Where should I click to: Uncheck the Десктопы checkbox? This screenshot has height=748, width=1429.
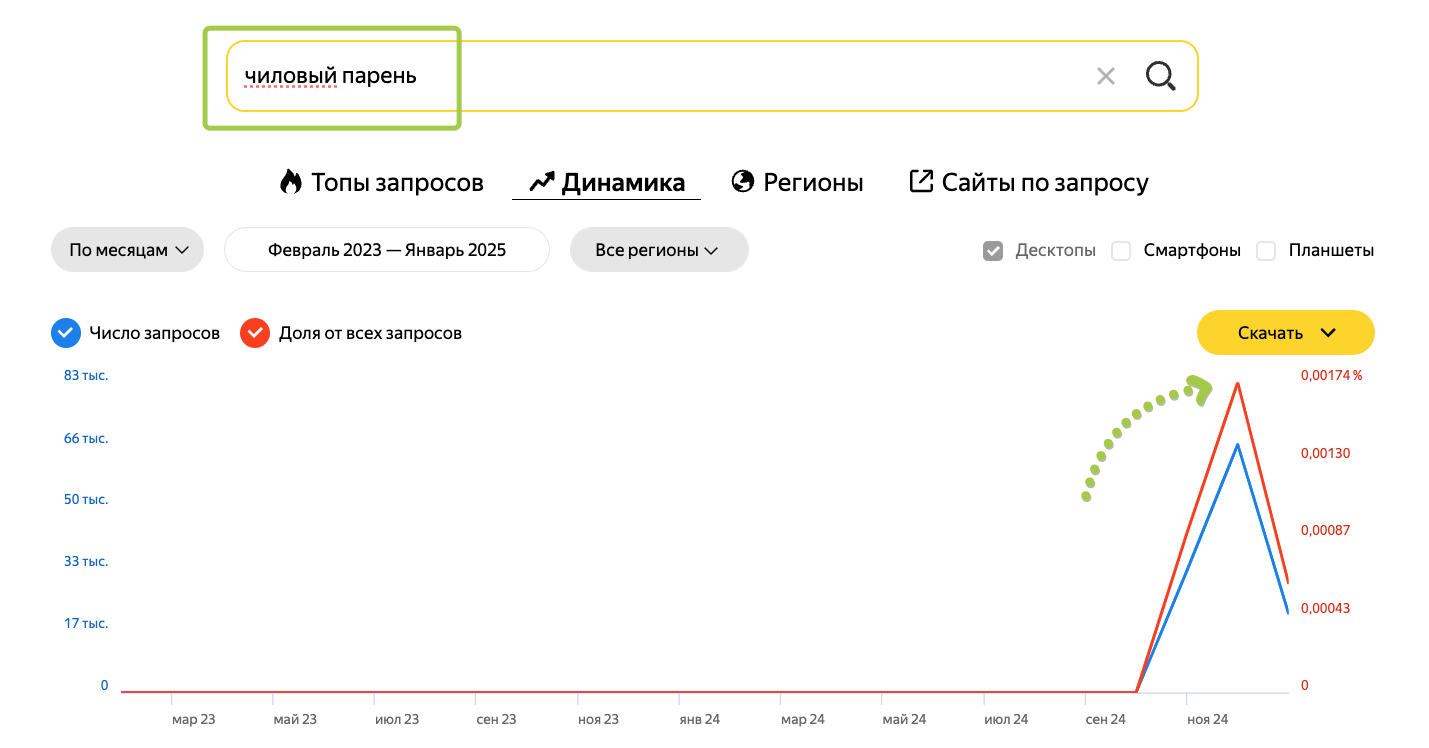[992, 251]
